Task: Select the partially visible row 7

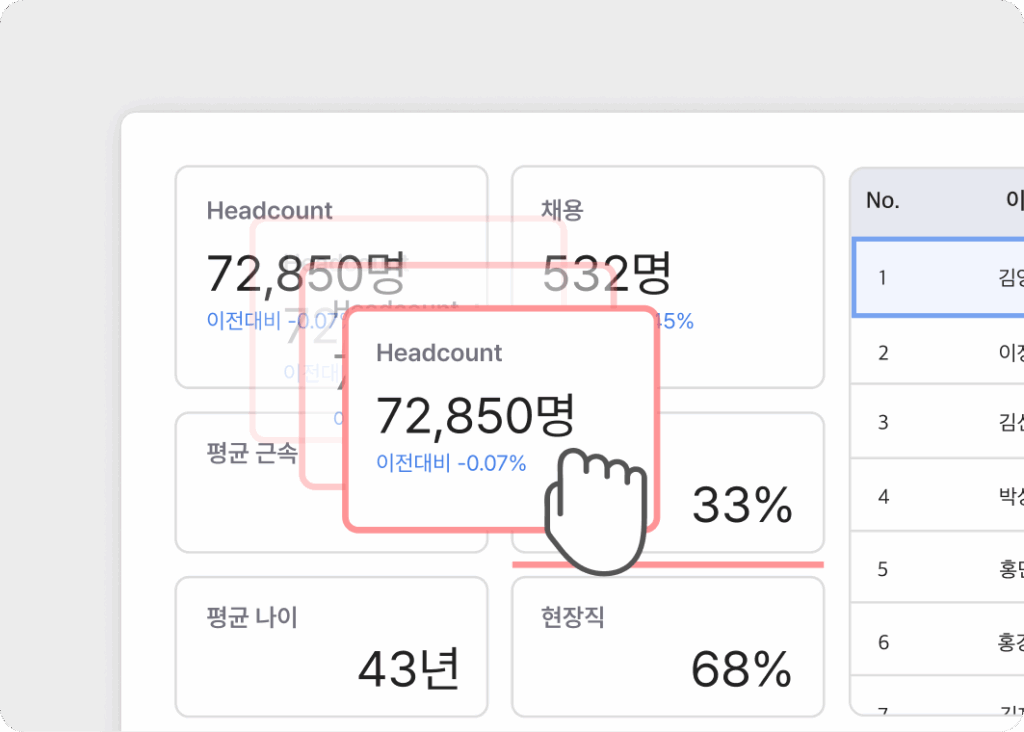Action: [938, 714]
